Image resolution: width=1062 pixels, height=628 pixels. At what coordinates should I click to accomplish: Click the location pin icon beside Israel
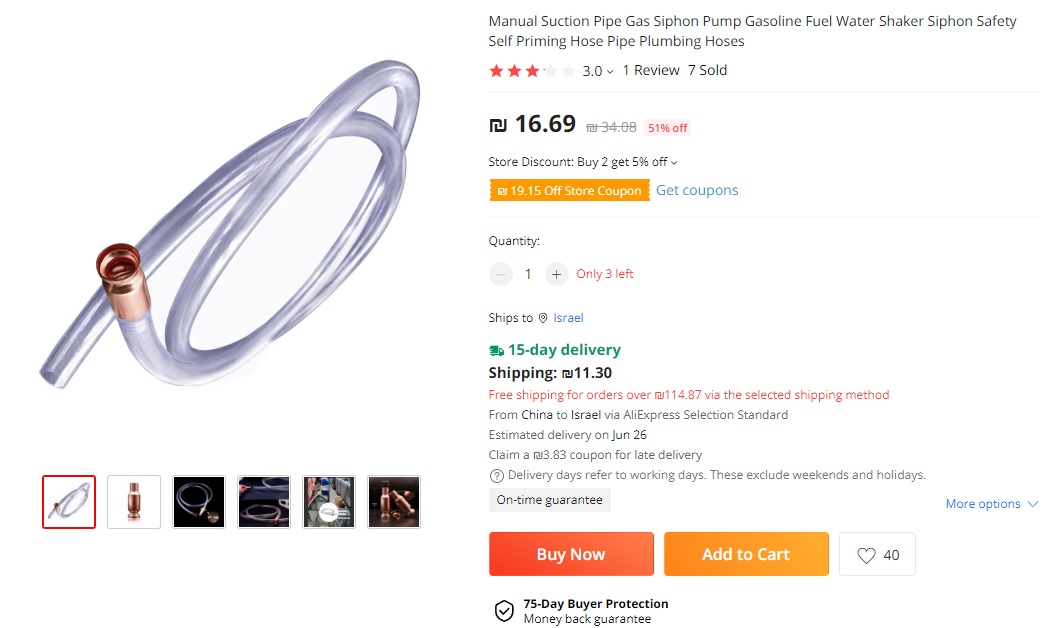[543, 318]
